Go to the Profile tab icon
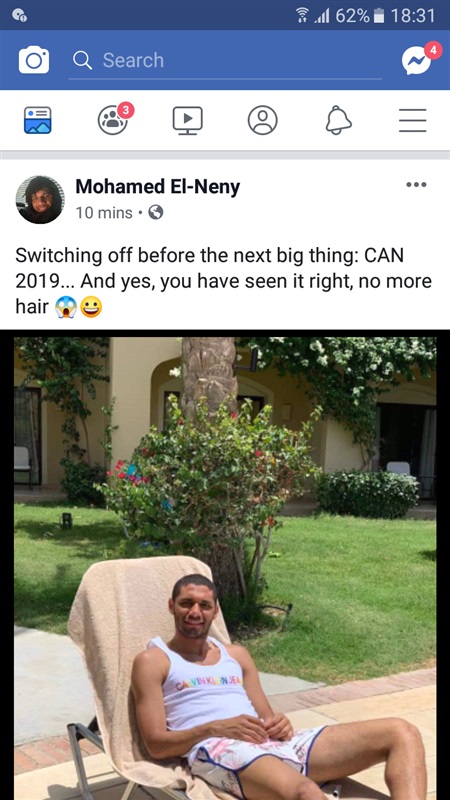 coord(262,120)
